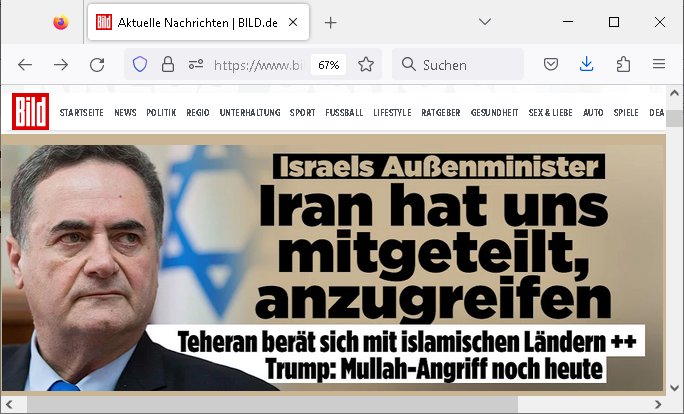The image size is (684, 414).
Task: Save page to Pocket icon
Action: point(551,65)
